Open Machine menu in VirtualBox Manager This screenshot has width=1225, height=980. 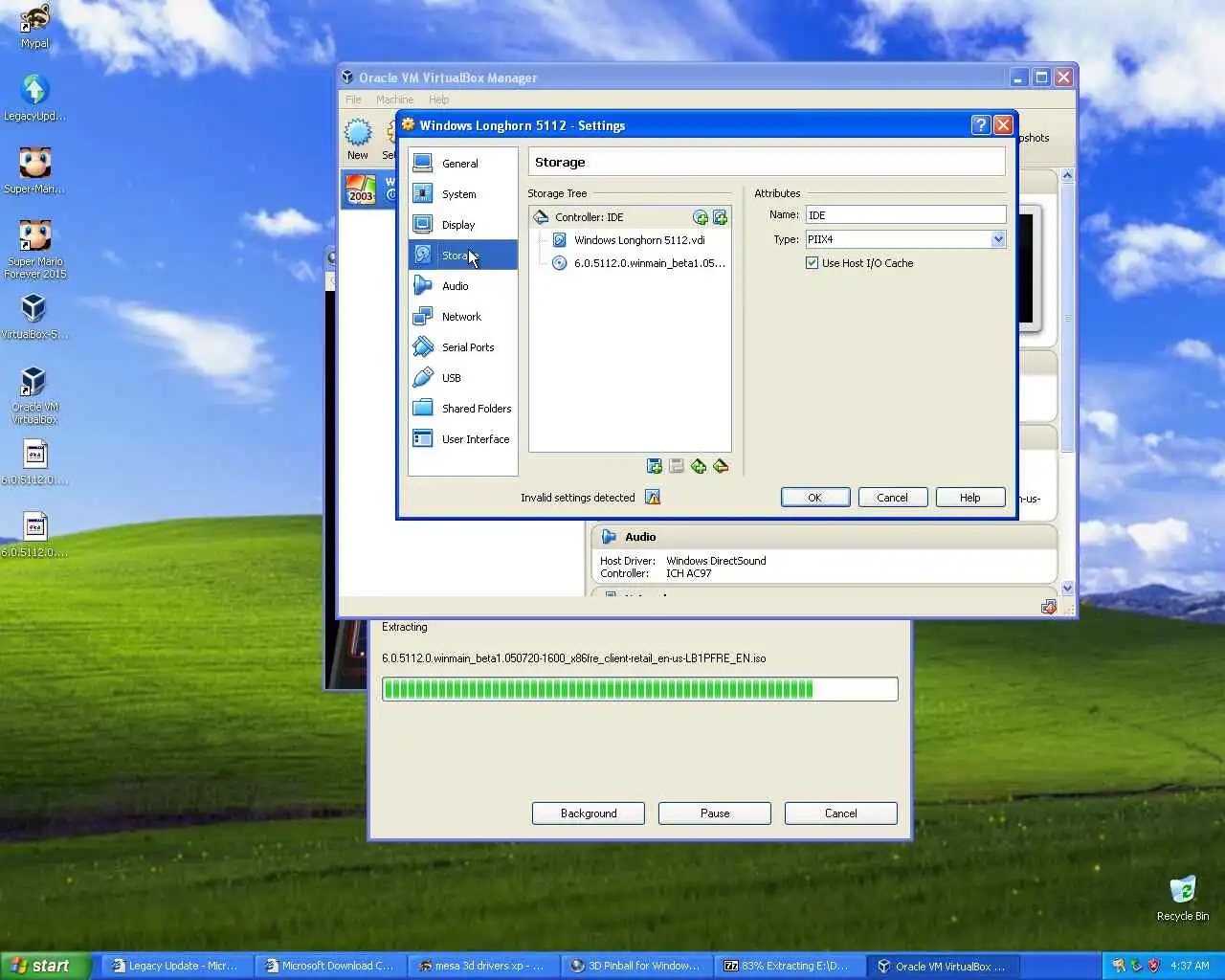(x=394, y=100)
